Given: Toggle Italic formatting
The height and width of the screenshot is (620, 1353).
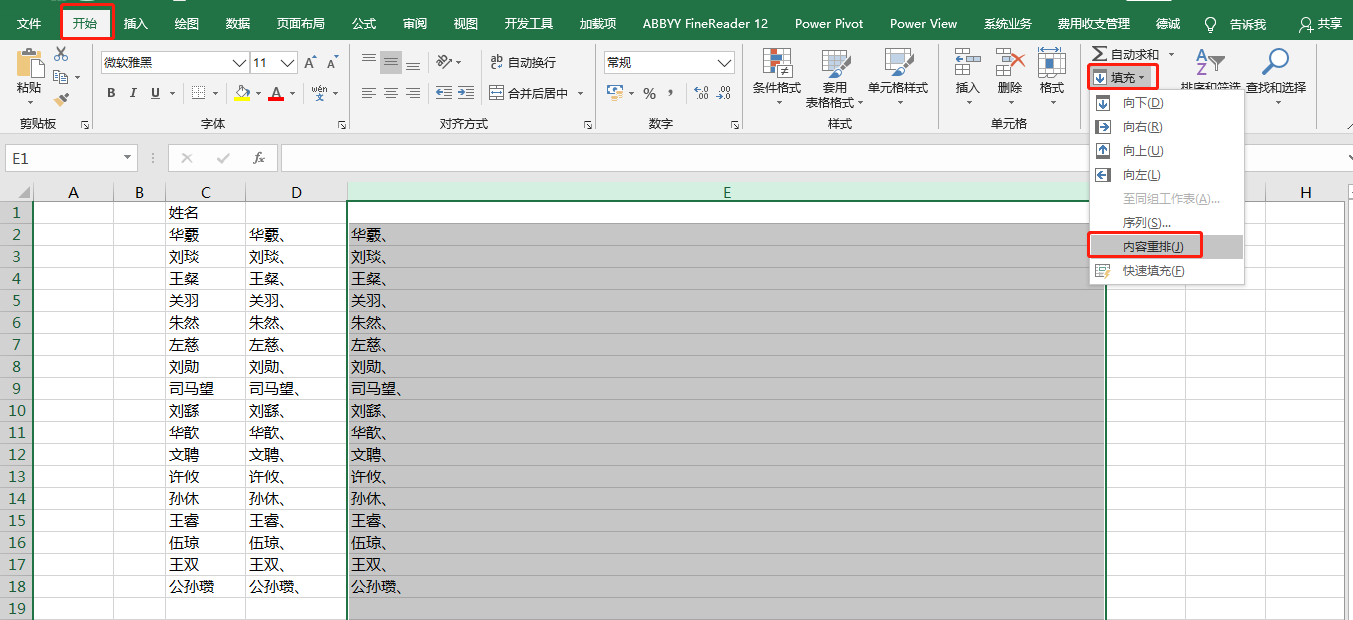Looking at the screenshot, I should coord(133,93).
